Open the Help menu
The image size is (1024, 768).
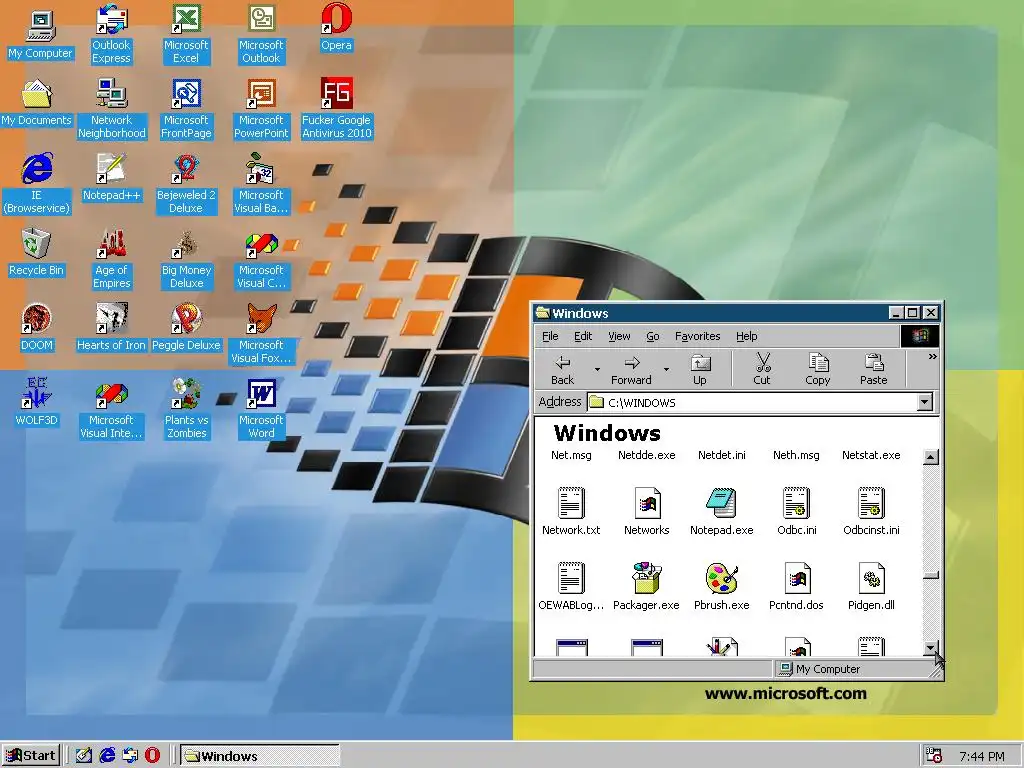746,336
